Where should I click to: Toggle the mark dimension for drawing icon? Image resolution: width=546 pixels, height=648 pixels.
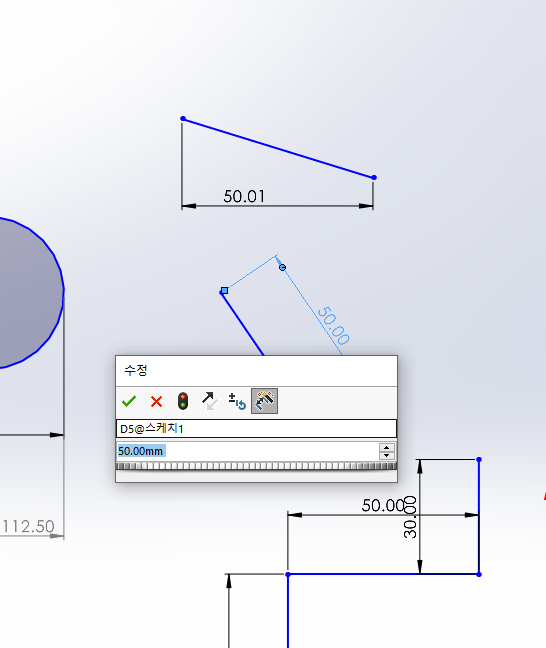pos(265,401)
